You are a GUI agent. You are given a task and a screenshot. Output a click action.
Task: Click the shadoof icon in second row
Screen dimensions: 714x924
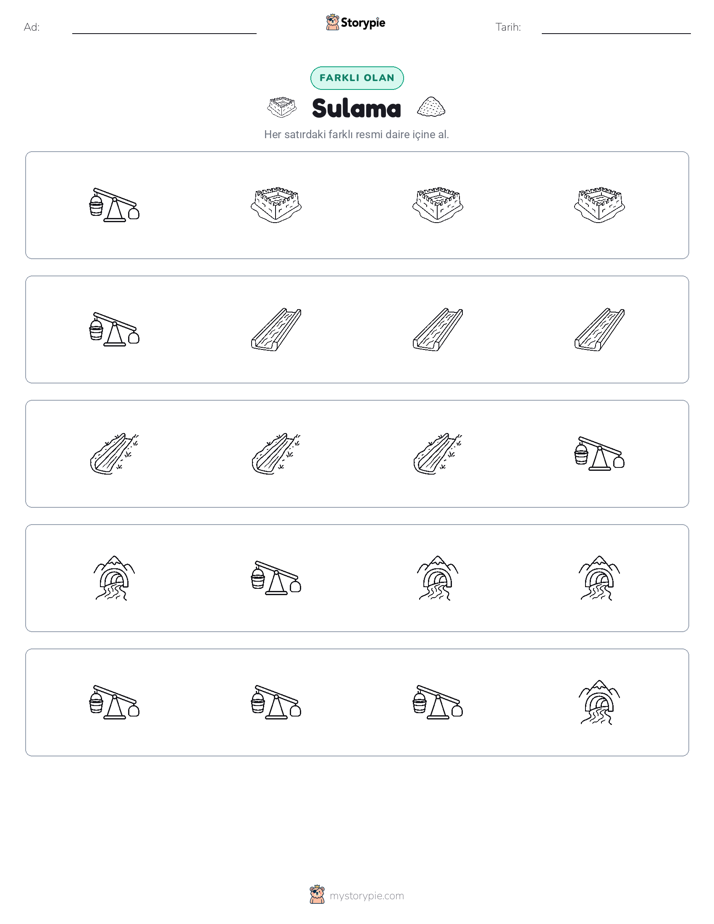click(114, 329)
